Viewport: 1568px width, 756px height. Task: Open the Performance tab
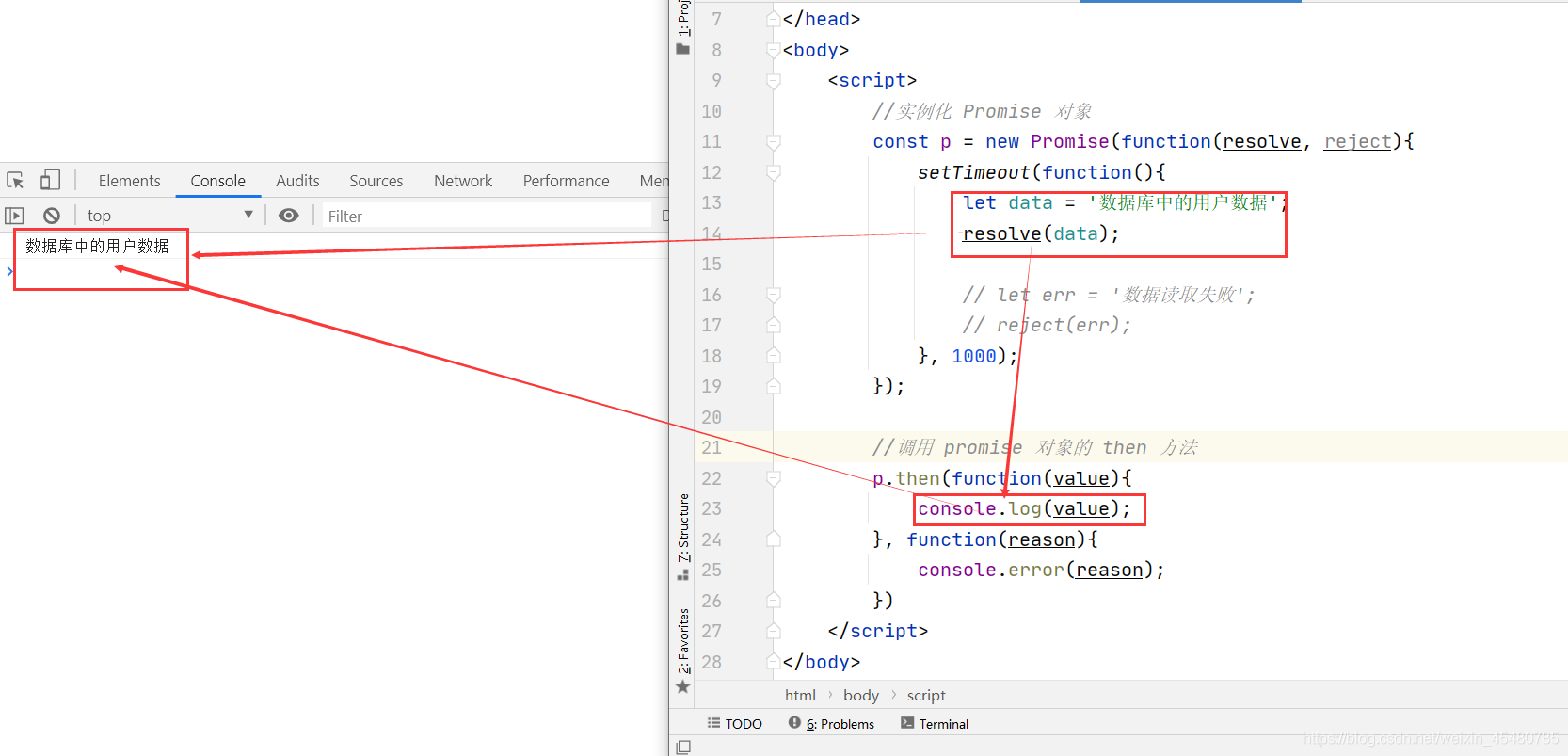(566, 181)
